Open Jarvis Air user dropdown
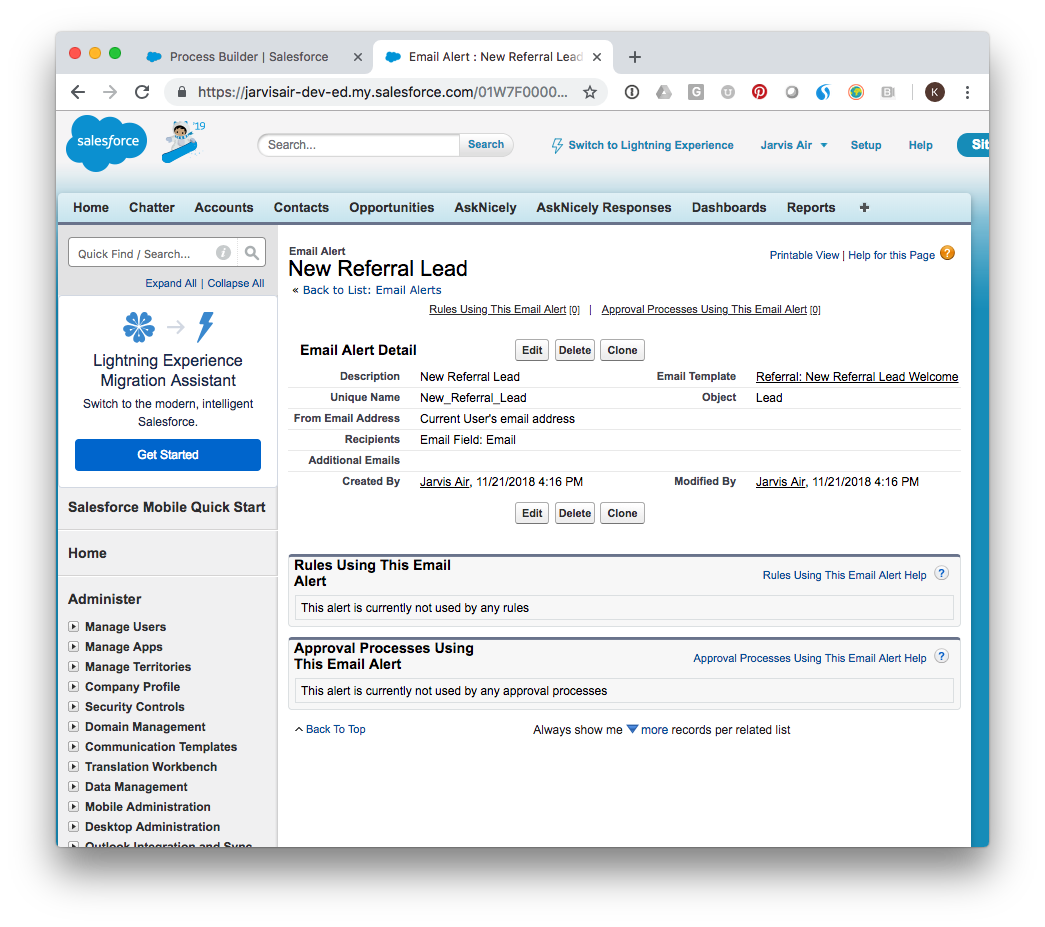Screen dimensions: 1045x927 coord(794,145)
